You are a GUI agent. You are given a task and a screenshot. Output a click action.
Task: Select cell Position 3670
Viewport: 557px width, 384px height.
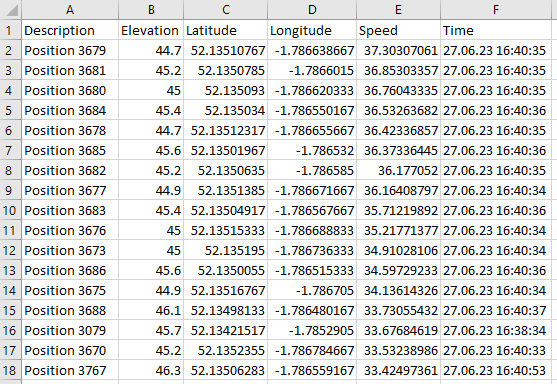click(x=70, y=351)
